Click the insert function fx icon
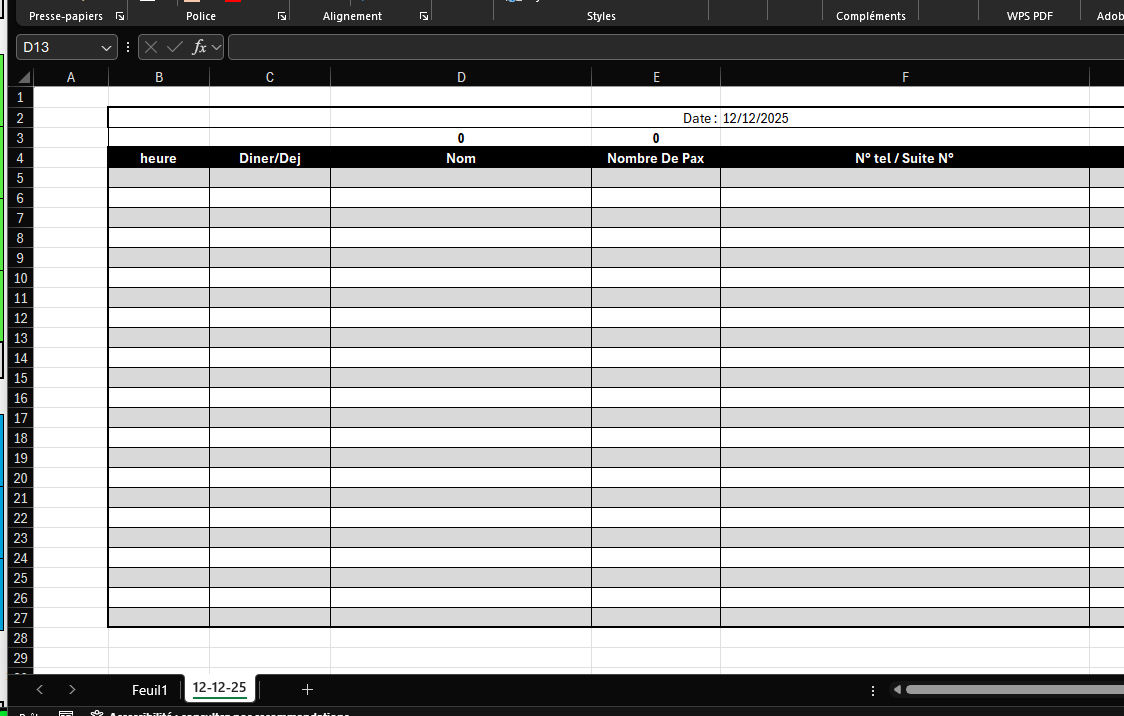The height and width of the screenshot is (716, 1124). click(199, 47)
